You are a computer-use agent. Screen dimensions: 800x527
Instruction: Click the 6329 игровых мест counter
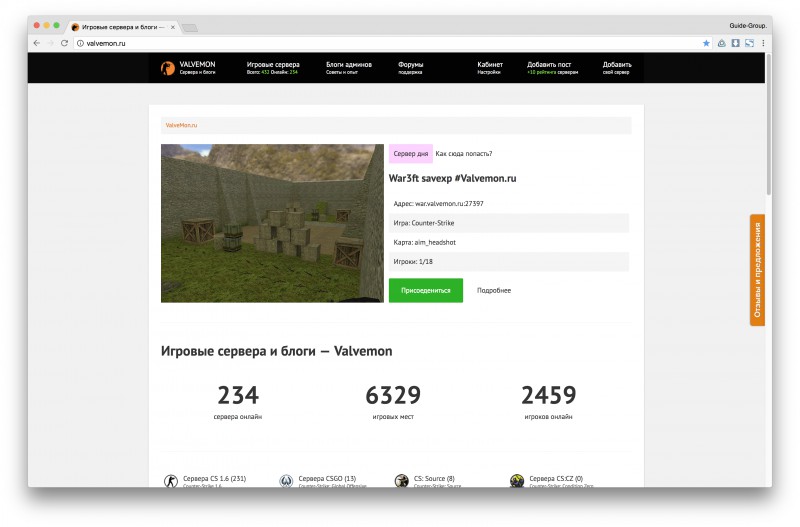click(x=393, y=401)
